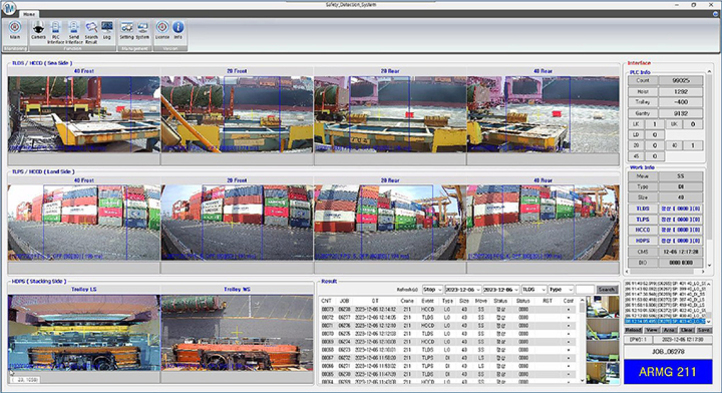Open the Main monitoring icon

pos(15,30)
